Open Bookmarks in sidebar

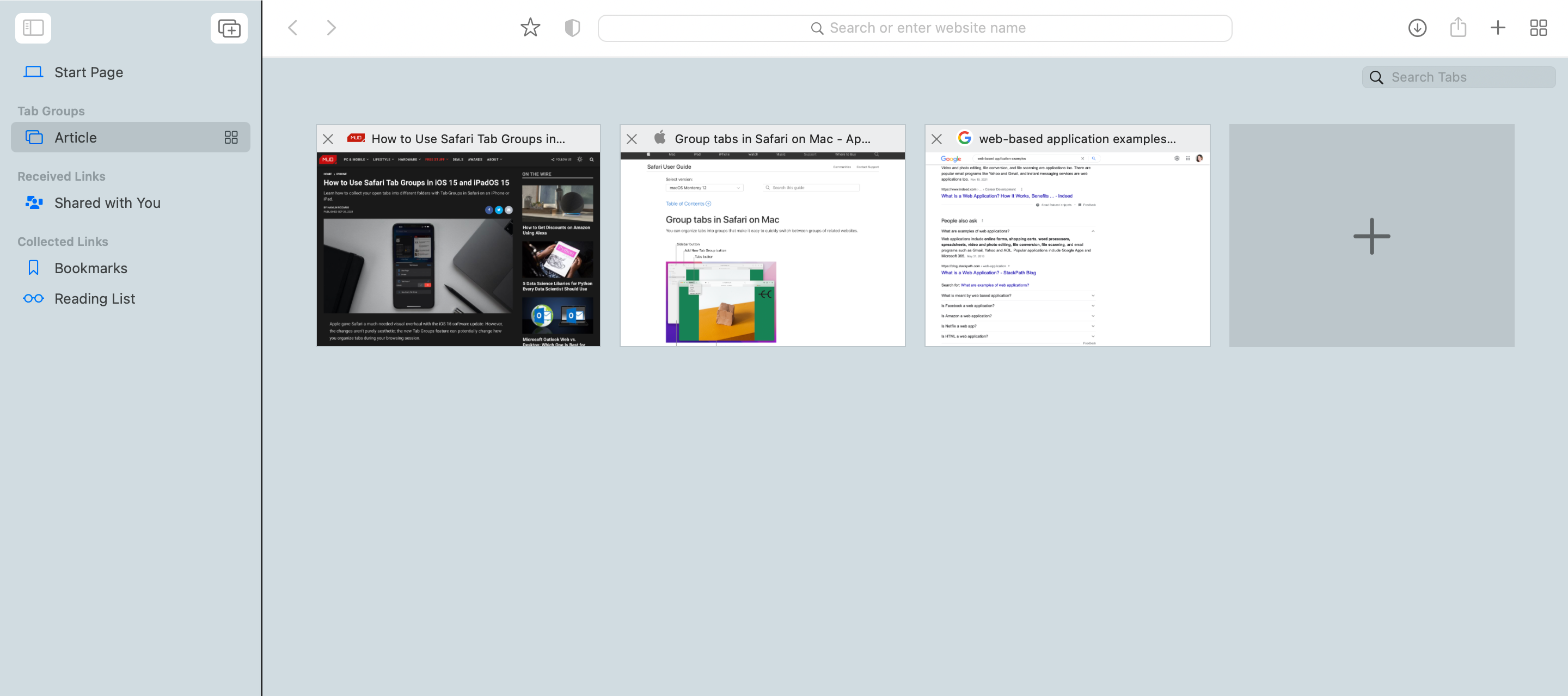[x=91, y=267]
